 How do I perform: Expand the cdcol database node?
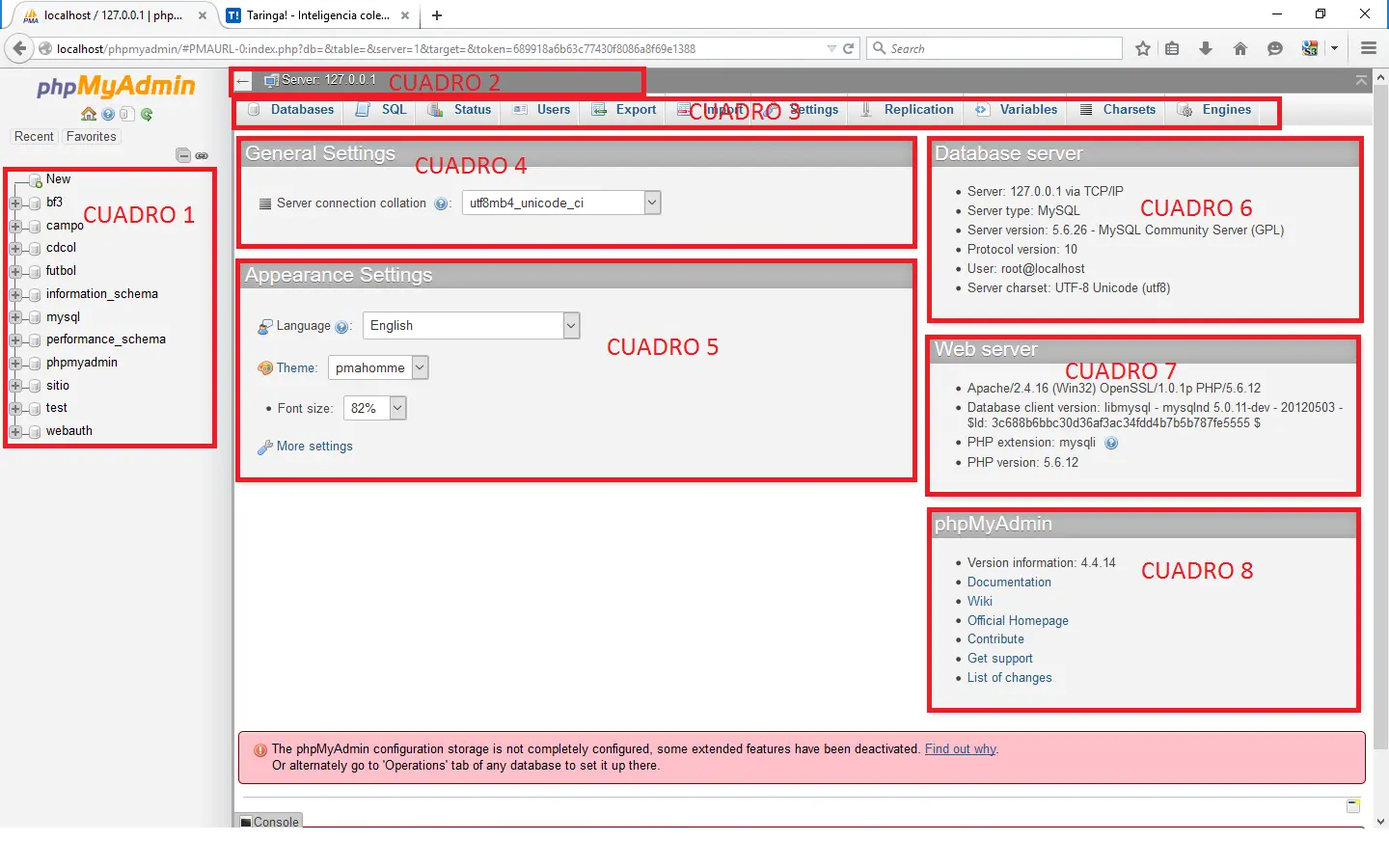[x=15, y=249]
